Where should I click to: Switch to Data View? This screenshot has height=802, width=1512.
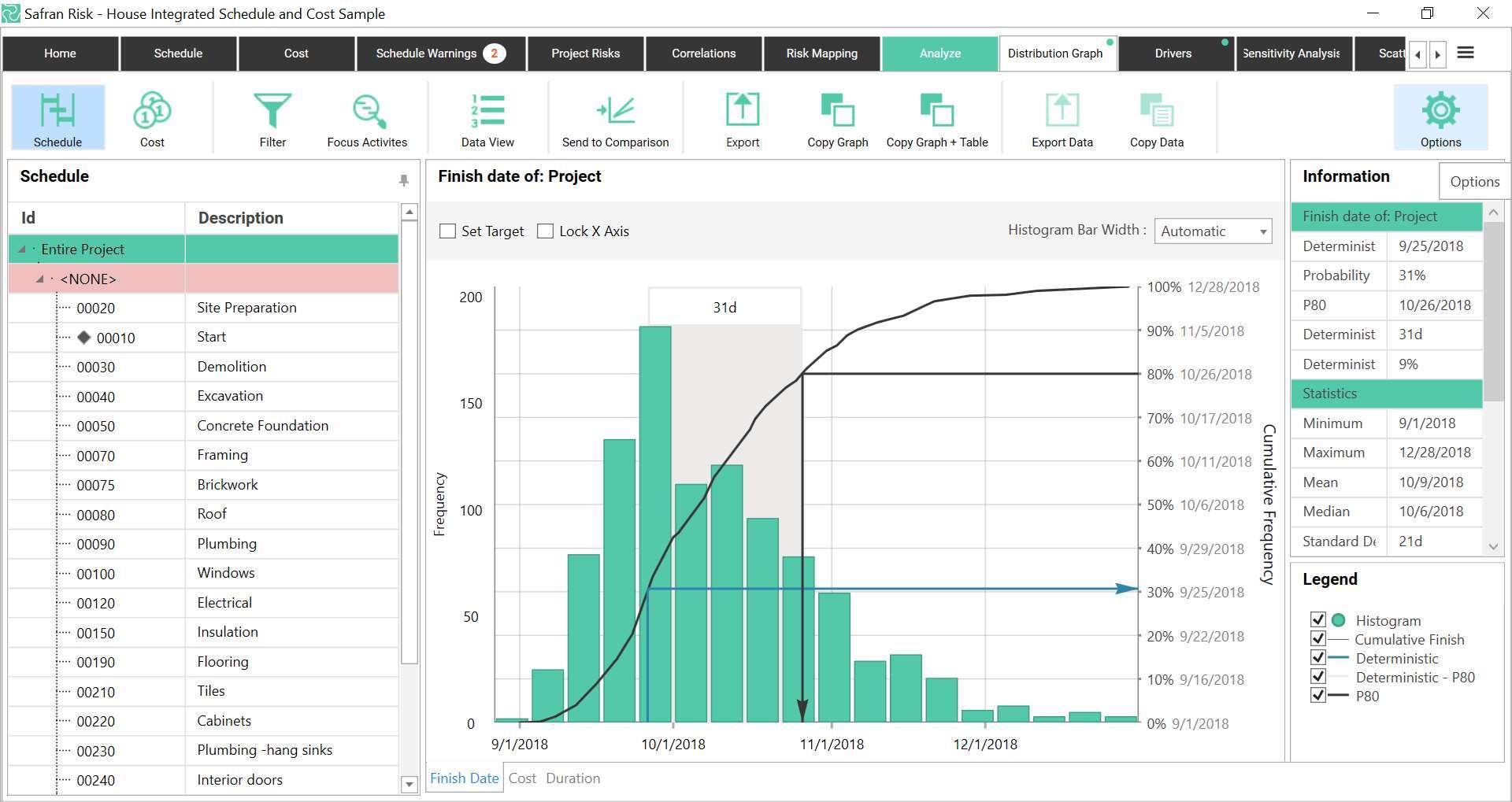487,116
